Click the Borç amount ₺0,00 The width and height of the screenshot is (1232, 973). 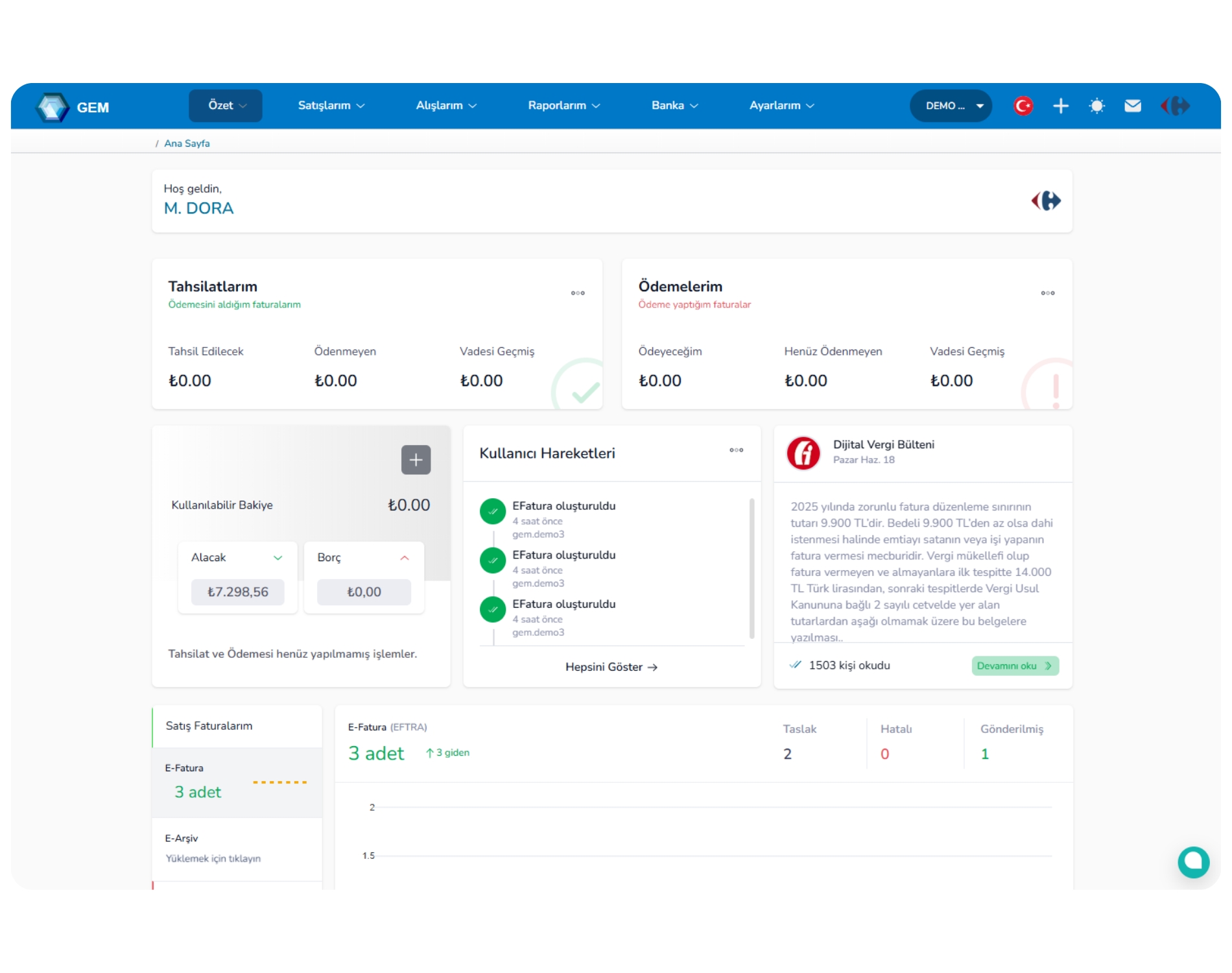click(364, 592)
